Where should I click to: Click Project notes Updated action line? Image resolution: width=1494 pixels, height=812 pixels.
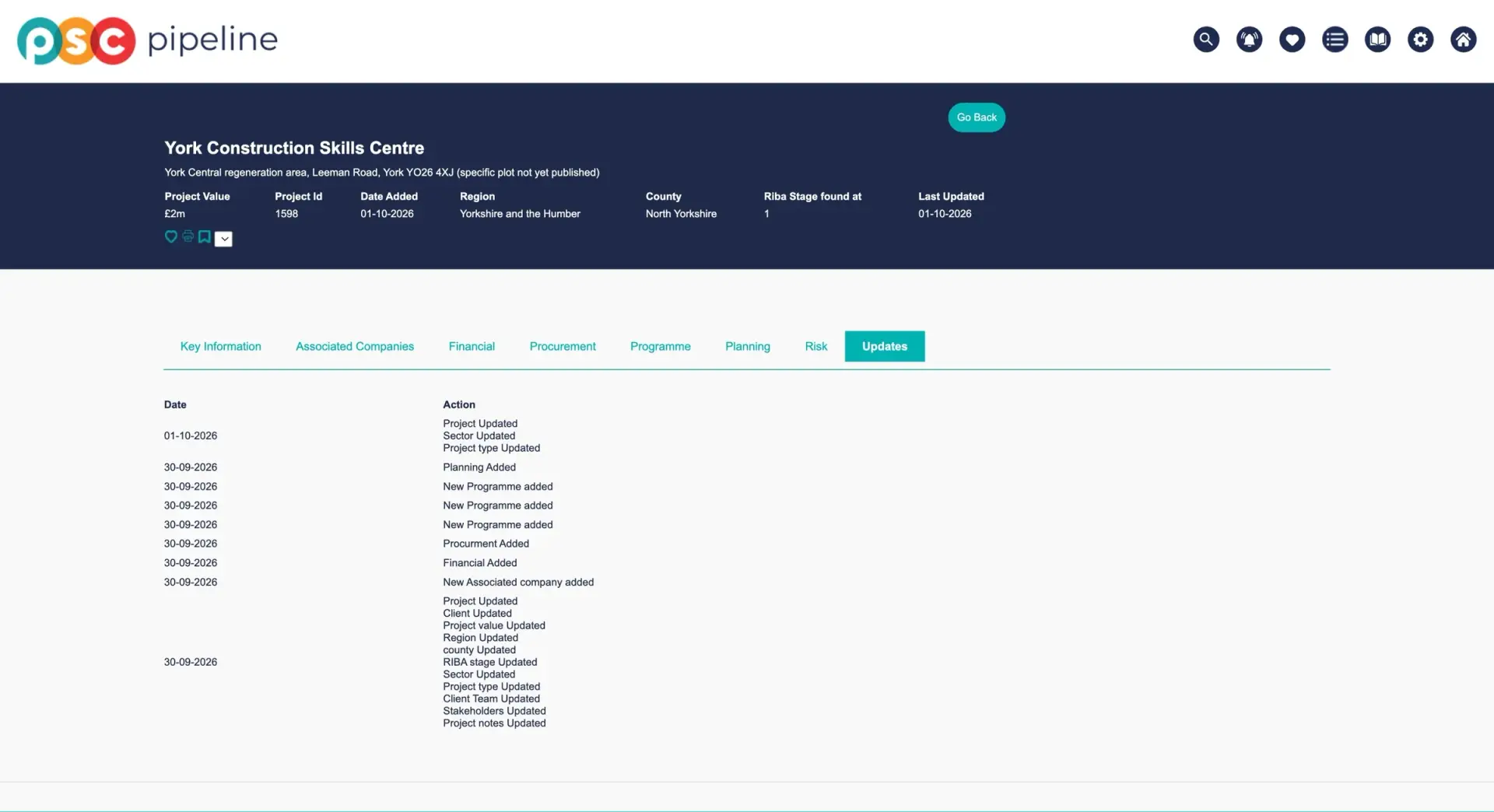(x=494, y=723)
